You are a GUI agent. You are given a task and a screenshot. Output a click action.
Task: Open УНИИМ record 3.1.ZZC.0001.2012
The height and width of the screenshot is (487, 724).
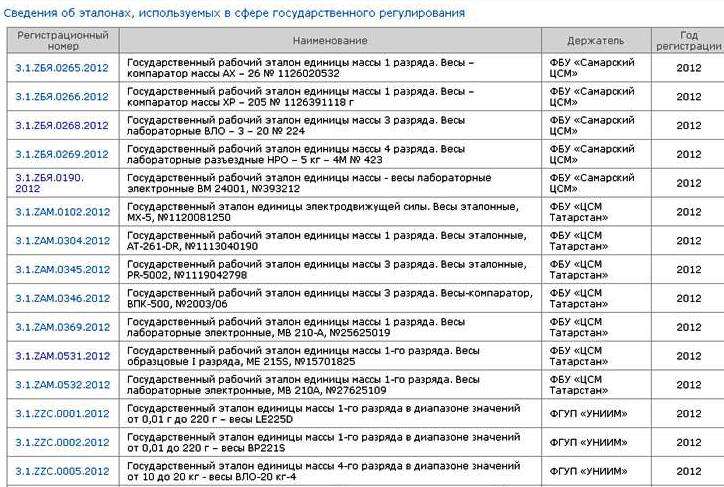coord(62,414)
